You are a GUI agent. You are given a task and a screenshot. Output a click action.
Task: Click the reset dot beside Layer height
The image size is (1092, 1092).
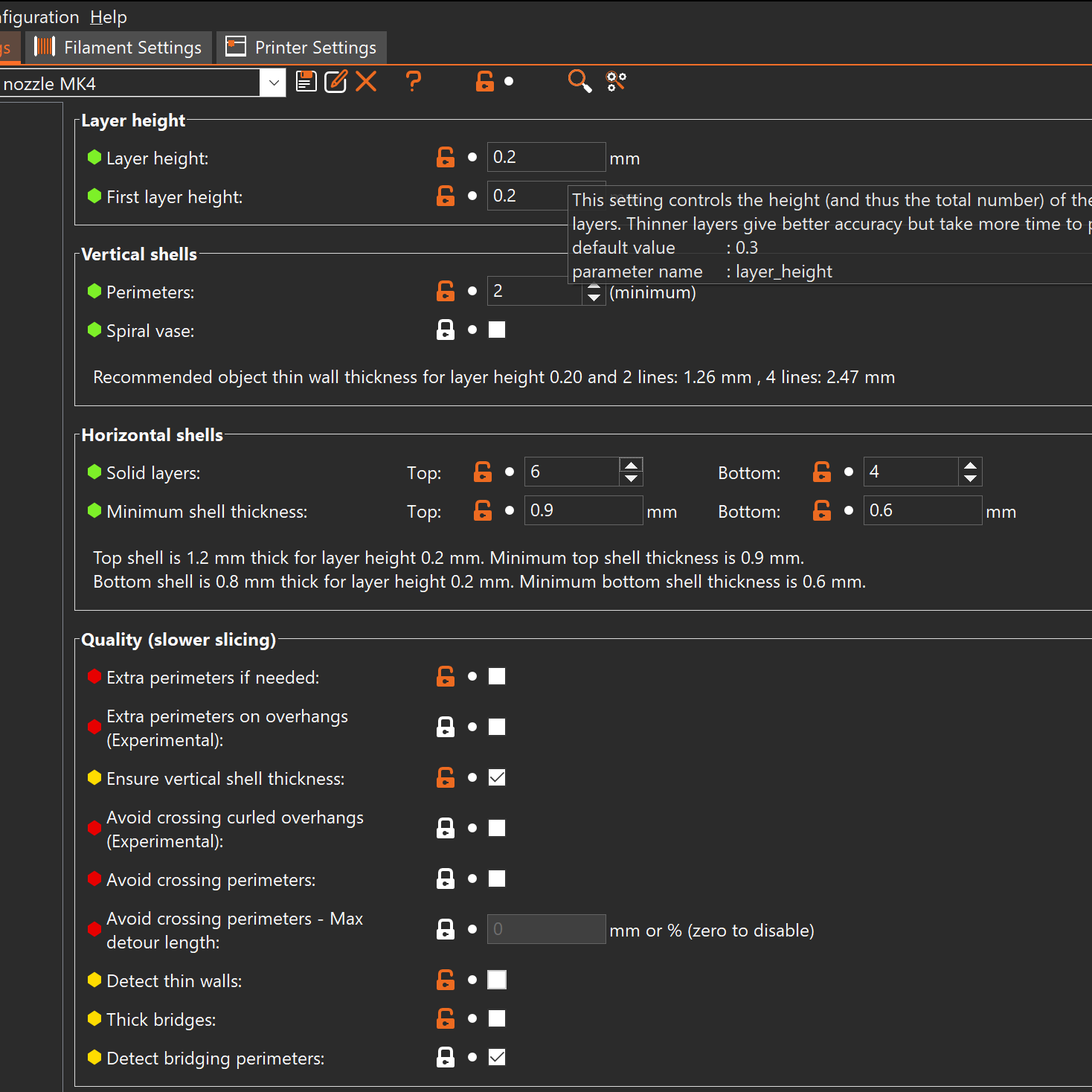472,157
